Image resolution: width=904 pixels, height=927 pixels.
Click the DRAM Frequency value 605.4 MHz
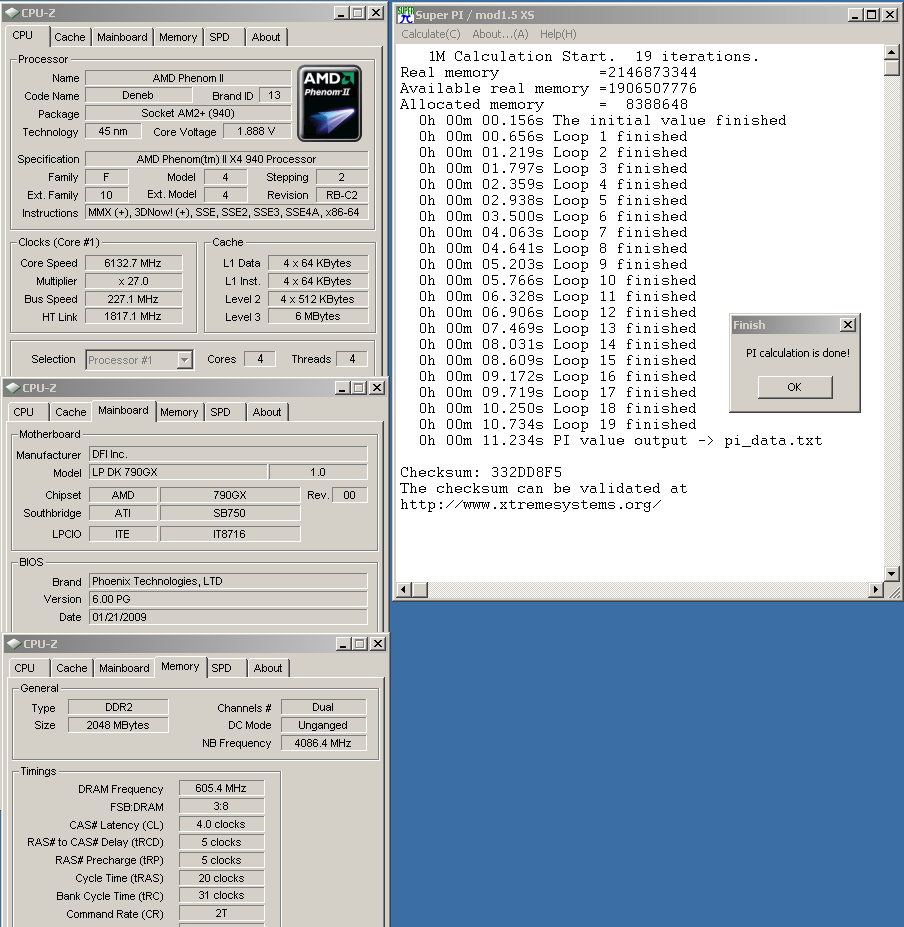click(221, 788)
